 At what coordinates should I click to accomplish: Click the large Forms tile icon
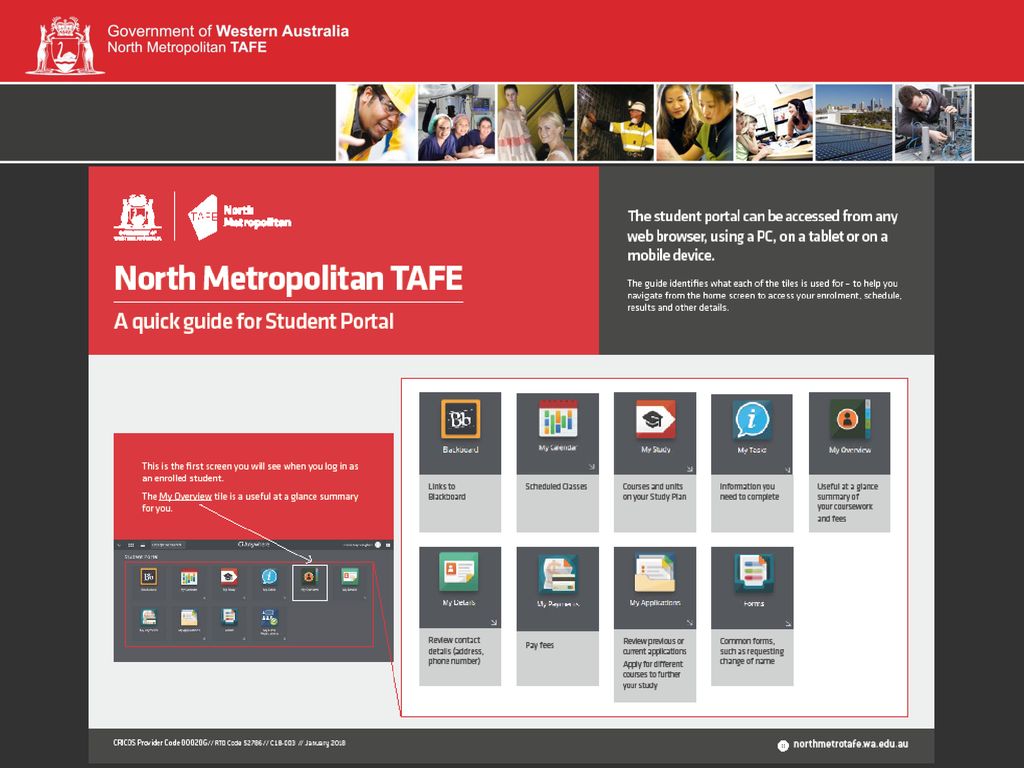click(753, 573)
